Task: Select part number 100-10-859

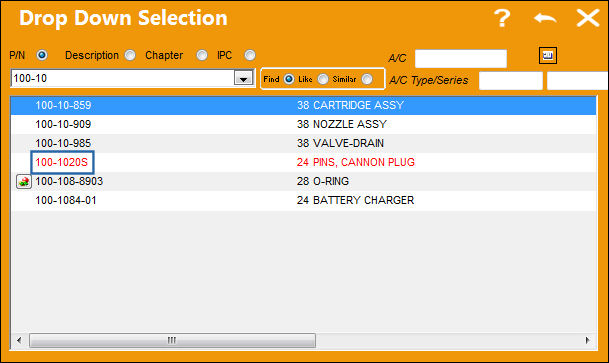Action: coord(63,105)
